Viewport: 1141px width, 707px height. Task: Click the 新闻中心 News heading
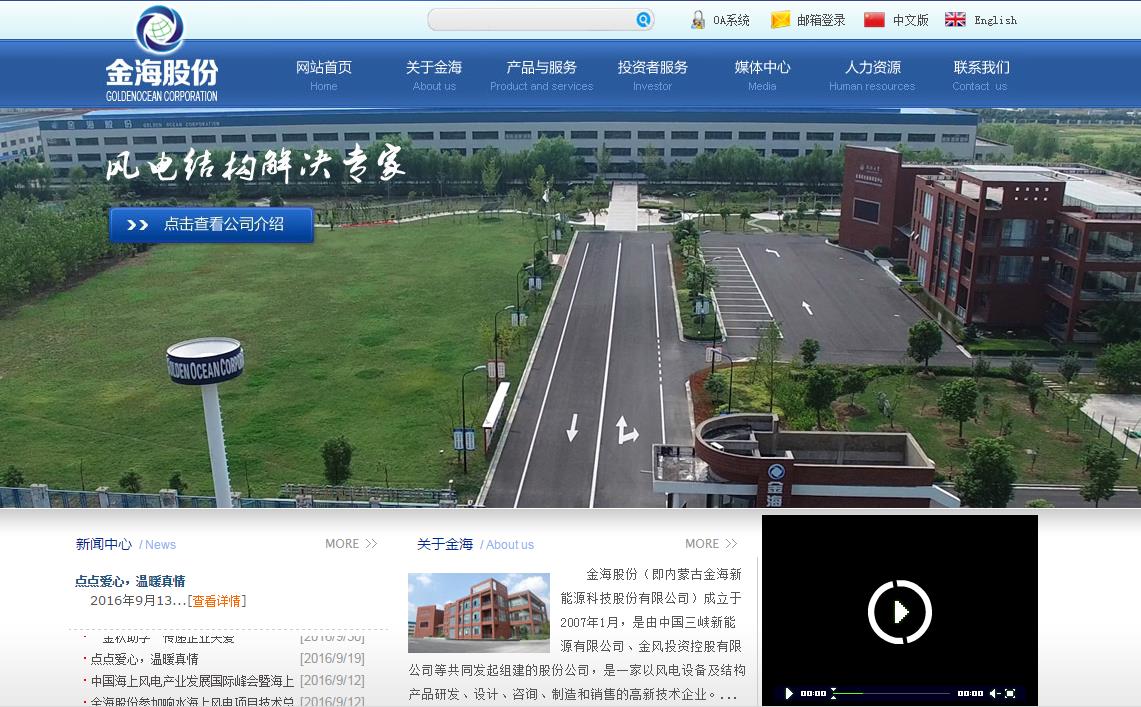[x=125, y=544]
